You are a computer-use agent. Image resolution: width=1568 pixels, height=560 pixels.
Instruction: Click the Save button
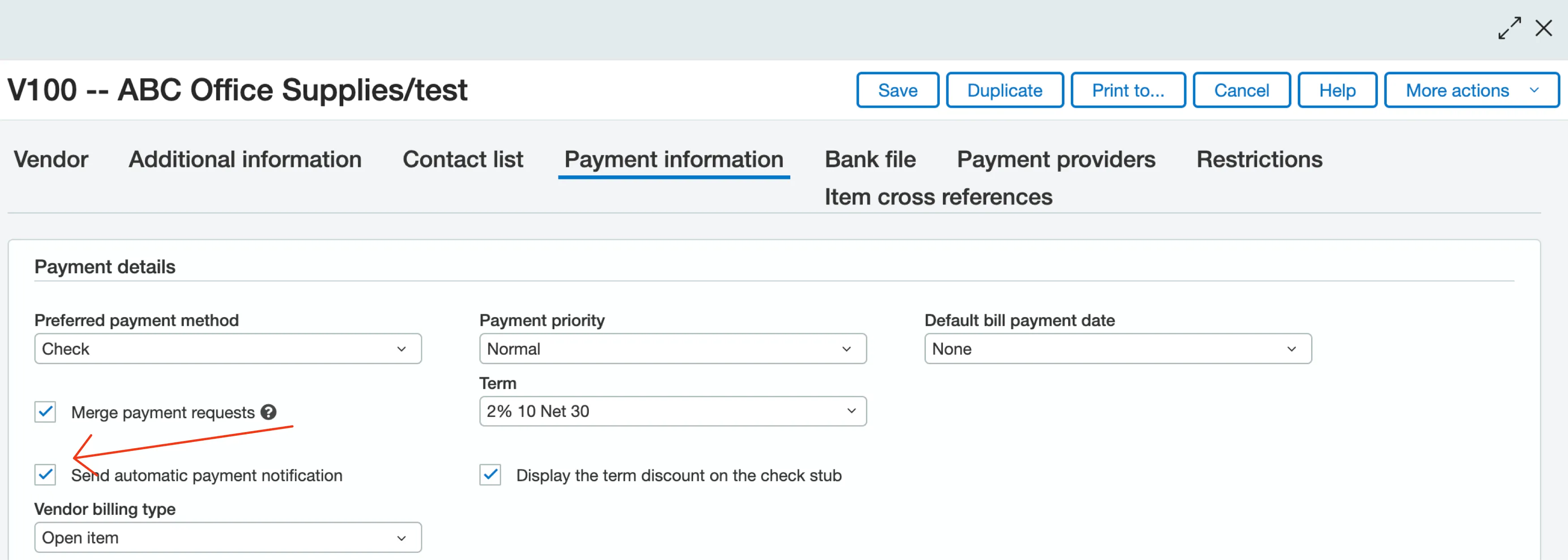tap(897, 90)
